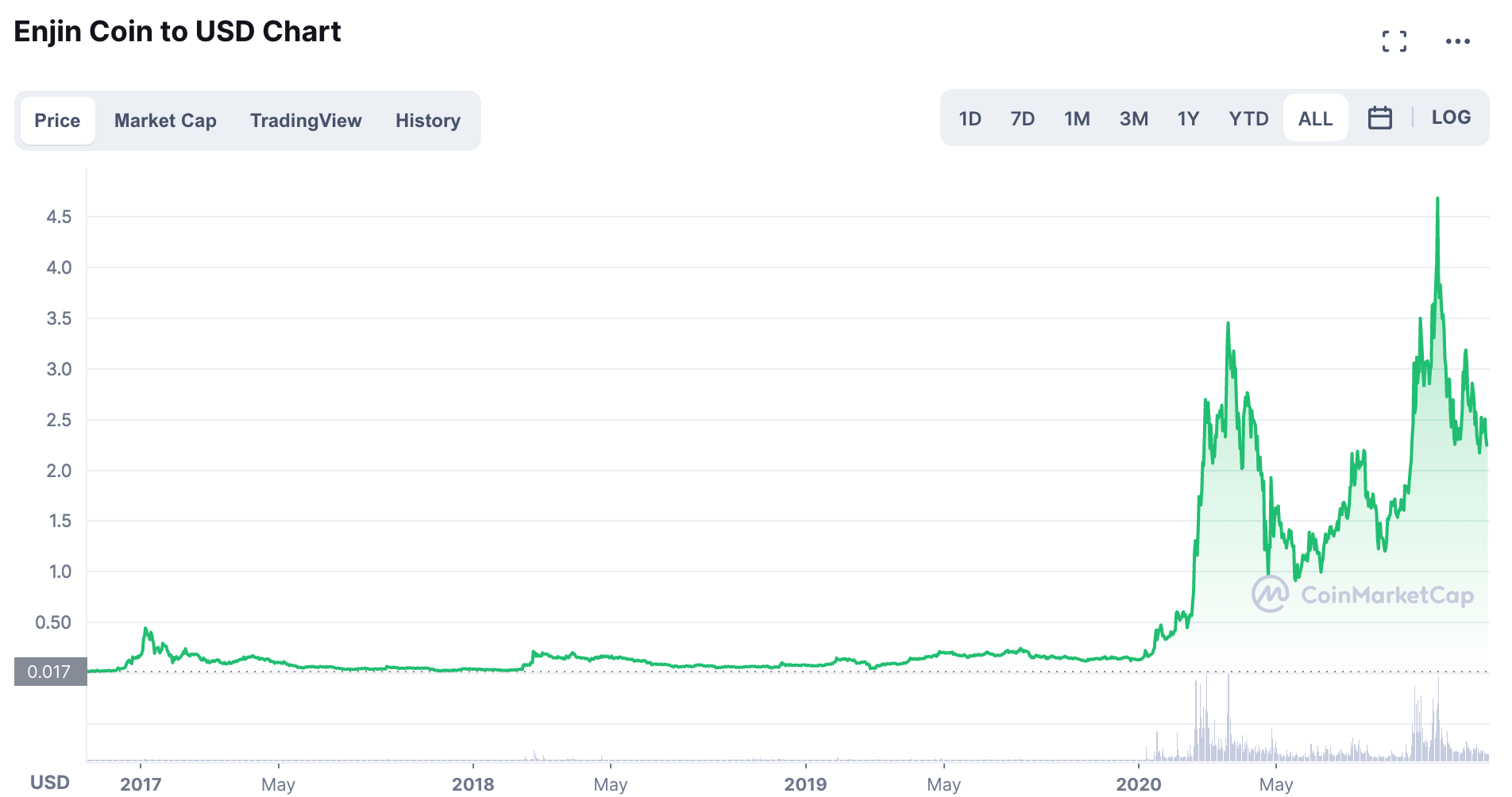The image size is (1512, 797).
Task: Click the 4.0 y-axis value
Action: click(59, 268)
